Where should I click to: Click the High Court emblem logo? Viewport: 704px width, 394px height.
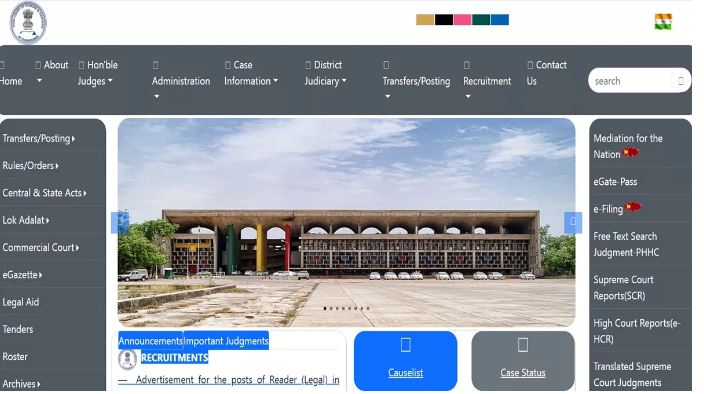[x=28, y=22]
